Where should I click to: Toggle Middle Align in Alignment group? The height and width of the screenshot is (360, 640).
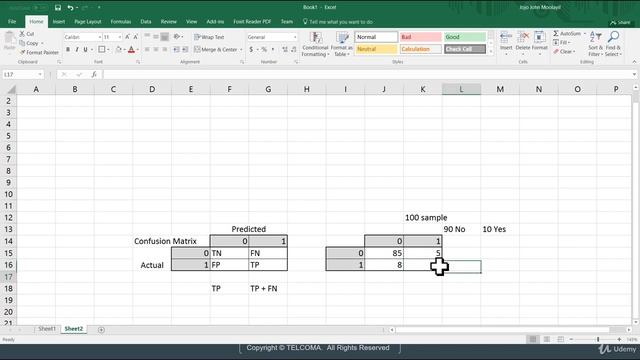tap(156, 37)
